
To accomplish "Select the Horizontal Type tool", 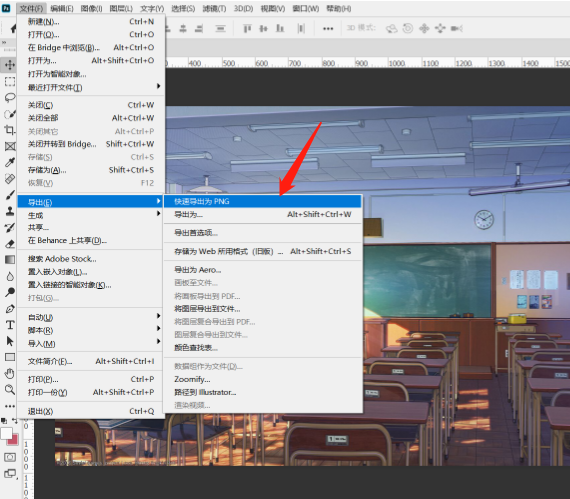I will (9, 325).
